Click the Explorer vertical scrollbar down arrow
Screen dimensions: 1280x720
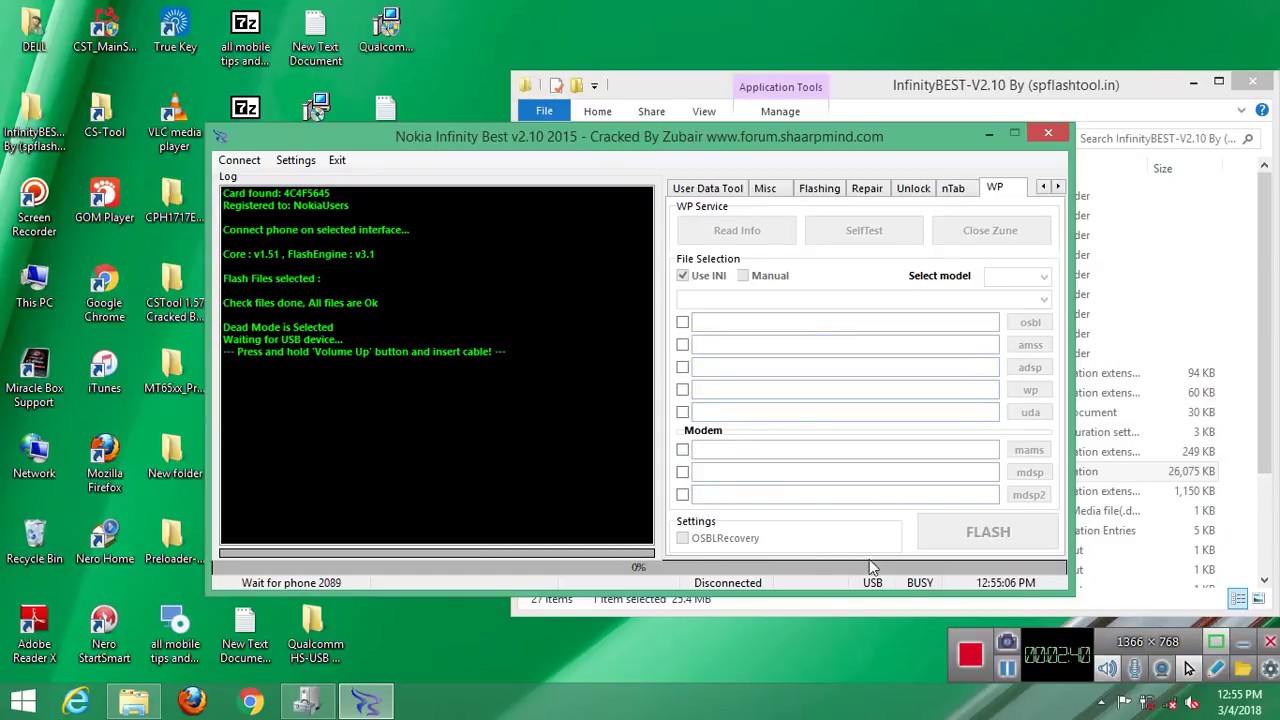point(1264,580)
